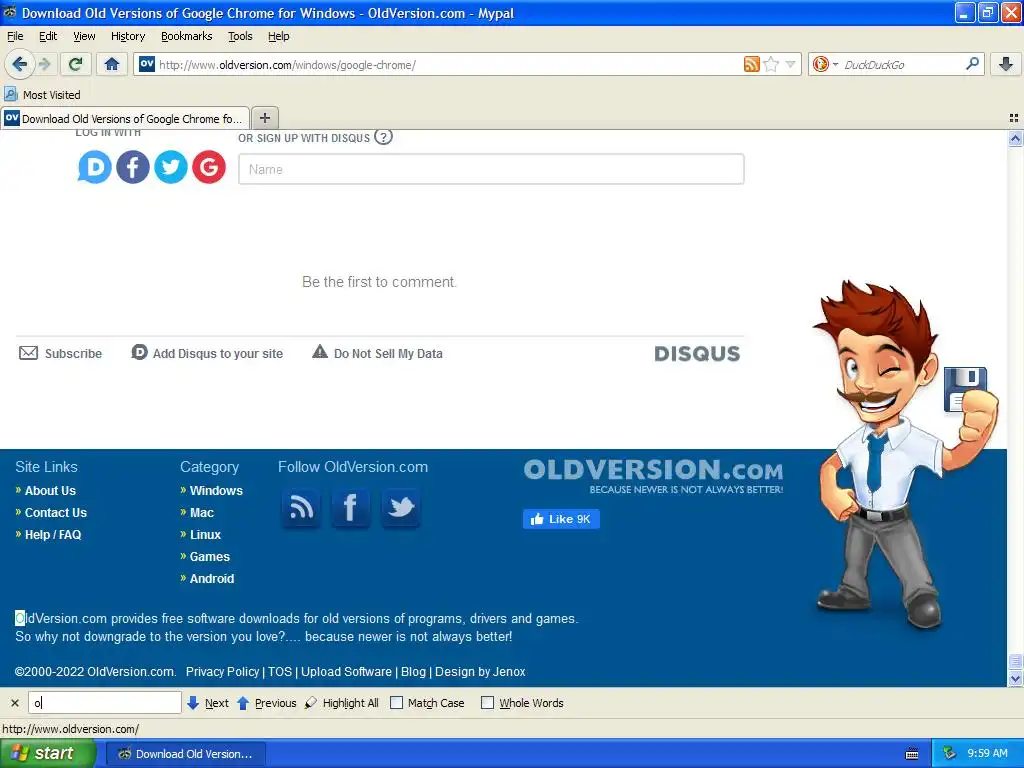Open the downloads panel arrow
Viewport: 1024px width, 768px height.
(x=1006, y=64)
